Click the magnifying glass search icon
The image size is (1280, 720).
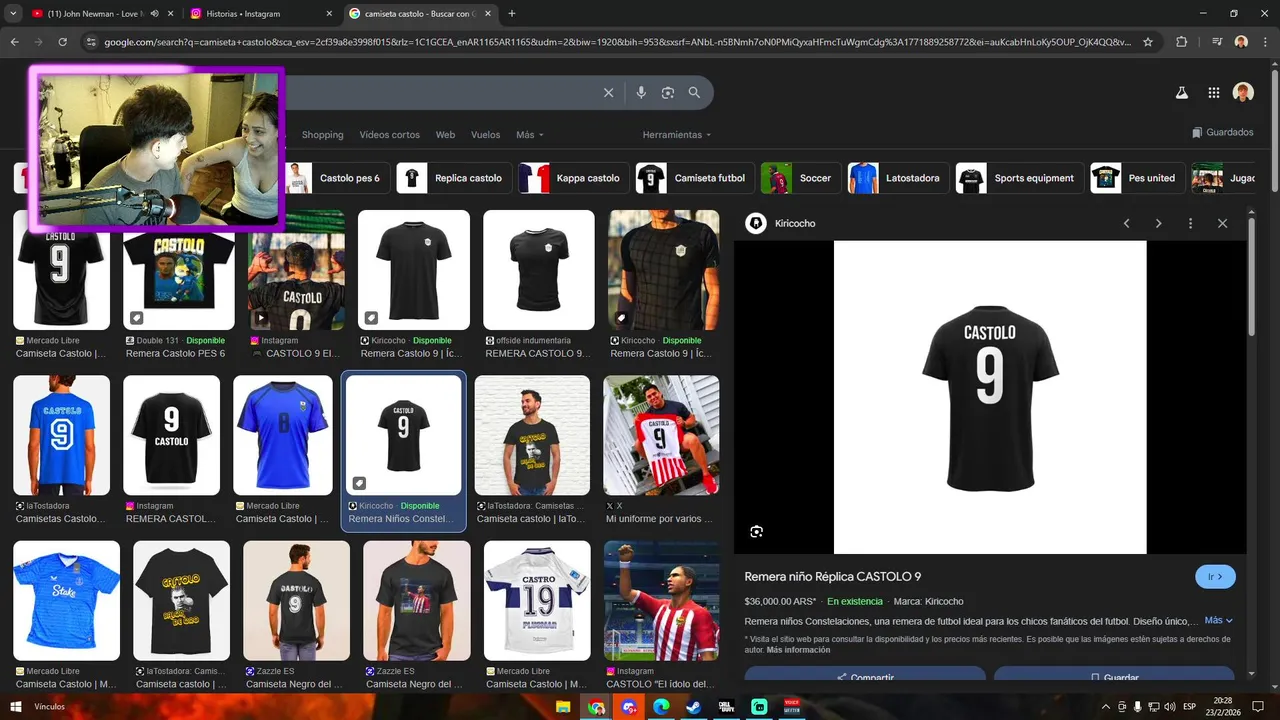pos(695,93)
